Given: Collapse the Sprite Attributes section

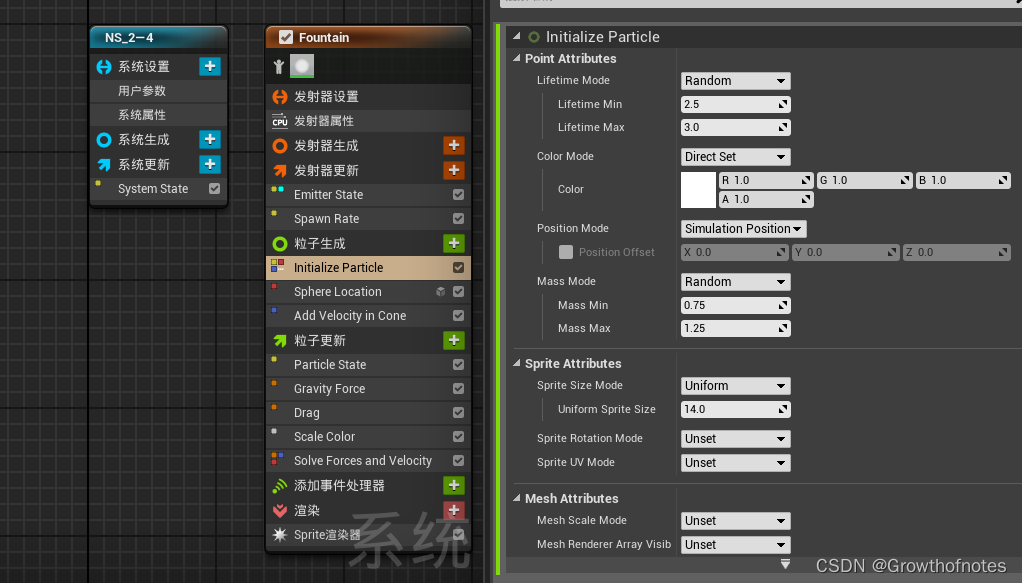Looking at the screenshot, I should tap(515, 363).
